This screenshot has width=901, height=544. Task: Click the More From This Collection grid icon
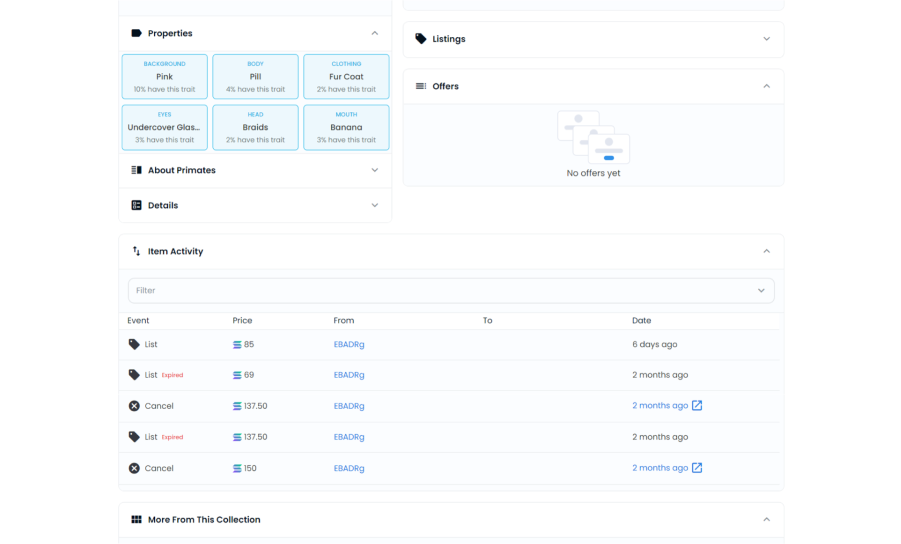[x=136, y=519]
